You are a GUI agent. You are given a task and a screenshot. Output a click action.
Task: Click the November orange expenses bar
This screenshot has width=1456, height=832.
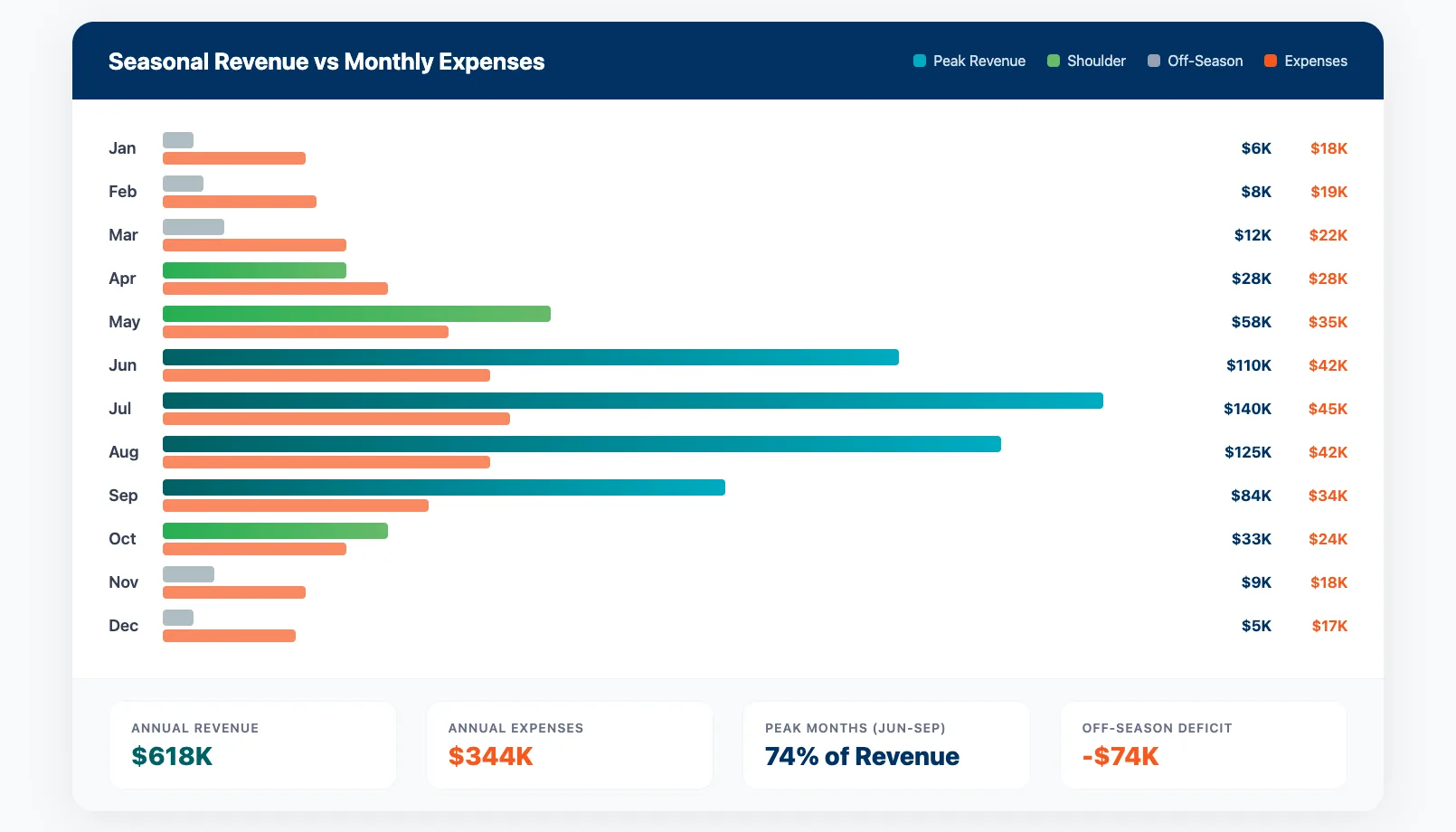coord(234,592)
